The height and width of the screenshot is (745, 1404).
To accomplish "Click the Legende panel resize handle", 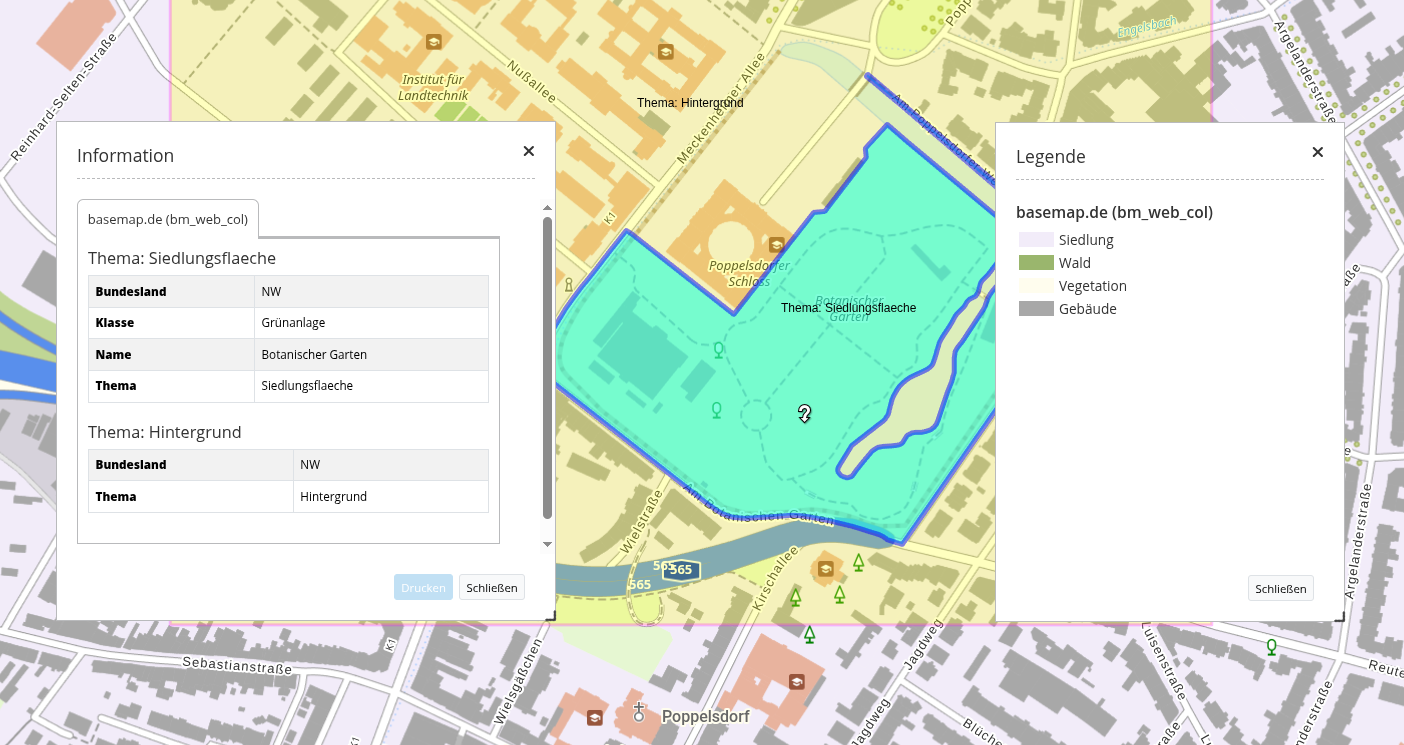I will pos(1338,614).
